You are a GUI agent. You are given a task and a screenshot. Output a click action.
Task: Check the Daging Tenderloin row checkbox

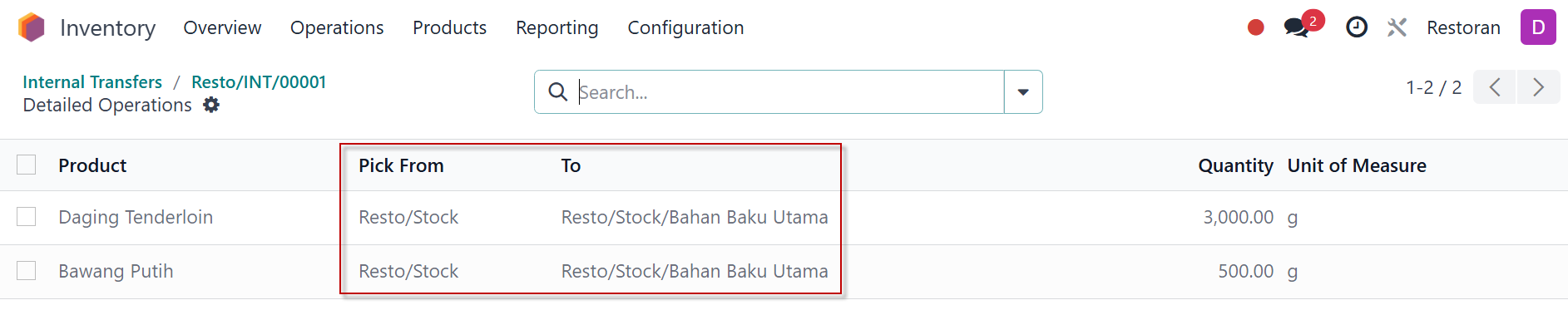pyautogui.click(x=27, y=217)
